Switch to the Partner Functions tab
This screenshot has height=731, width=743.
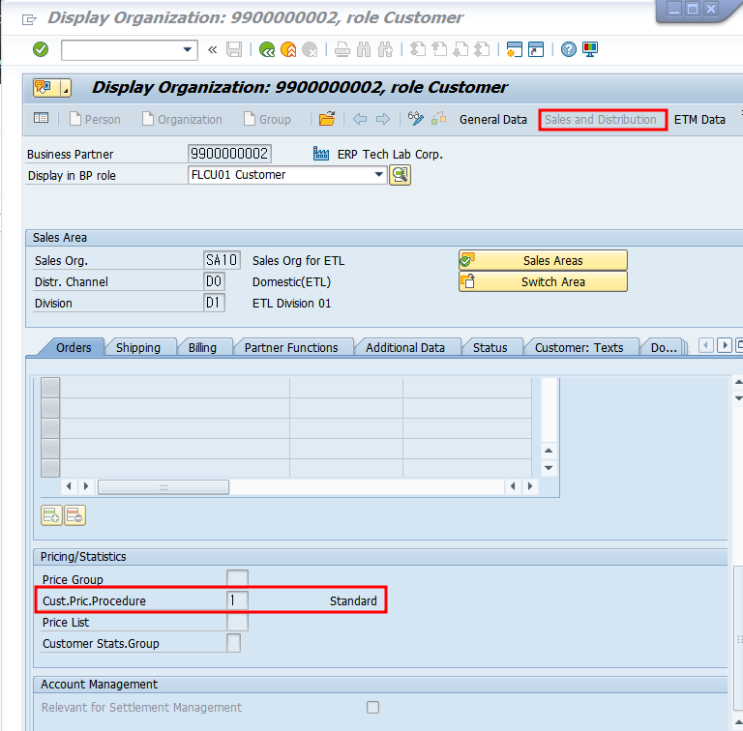pyautogui.click(x=291, y=348)
